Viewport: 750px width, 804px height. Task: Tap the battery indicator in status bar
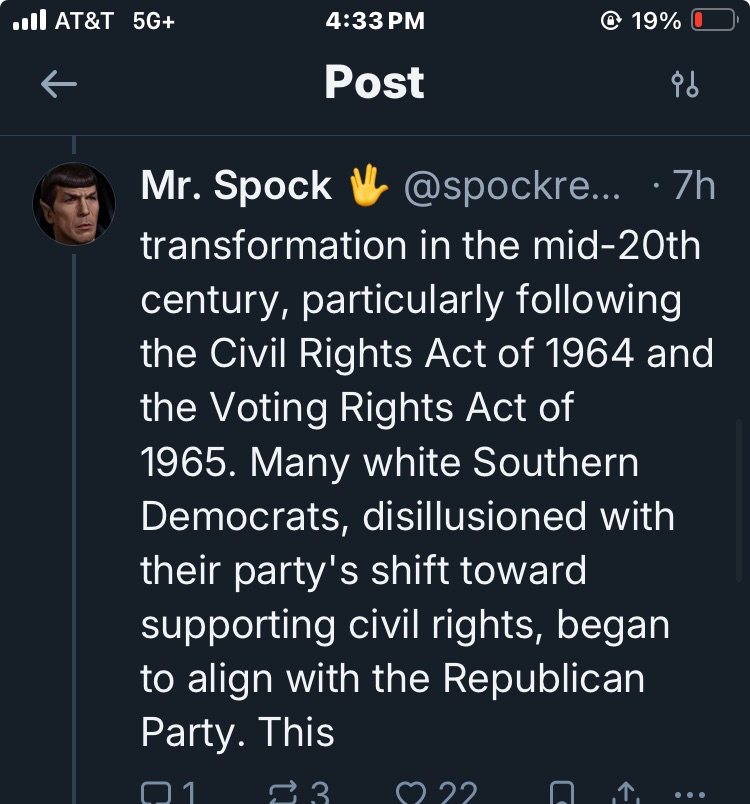713,21
